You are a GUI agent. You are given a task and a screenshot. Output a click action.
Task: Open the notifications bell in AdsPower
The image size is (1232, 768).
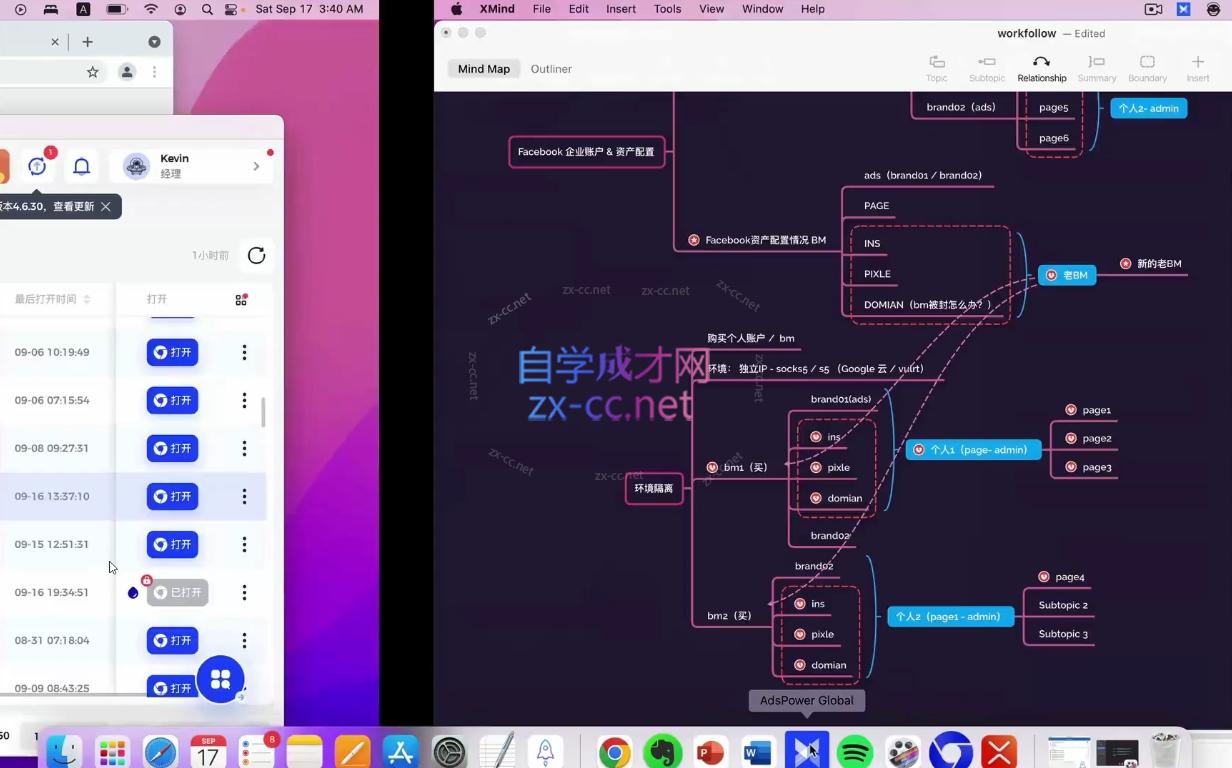pos(82,166)
